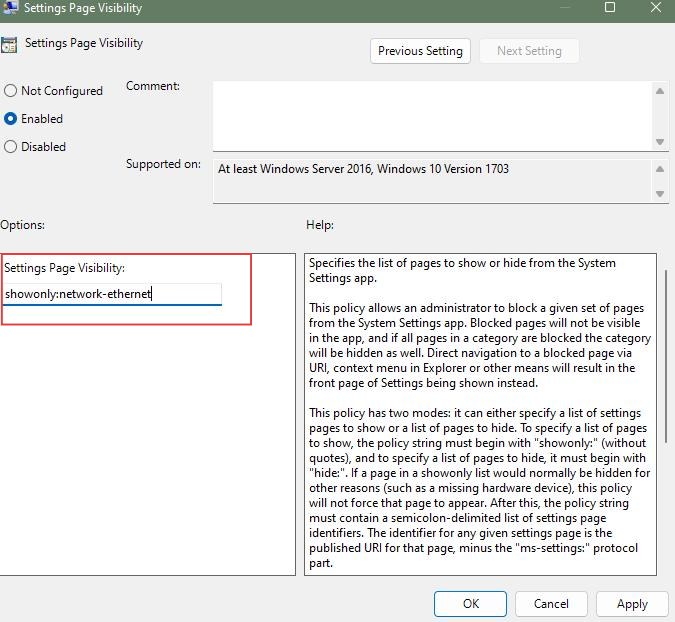The image size is (675, 622).
Task: Select the Not Configured radio button
Action: coord(11,91)
